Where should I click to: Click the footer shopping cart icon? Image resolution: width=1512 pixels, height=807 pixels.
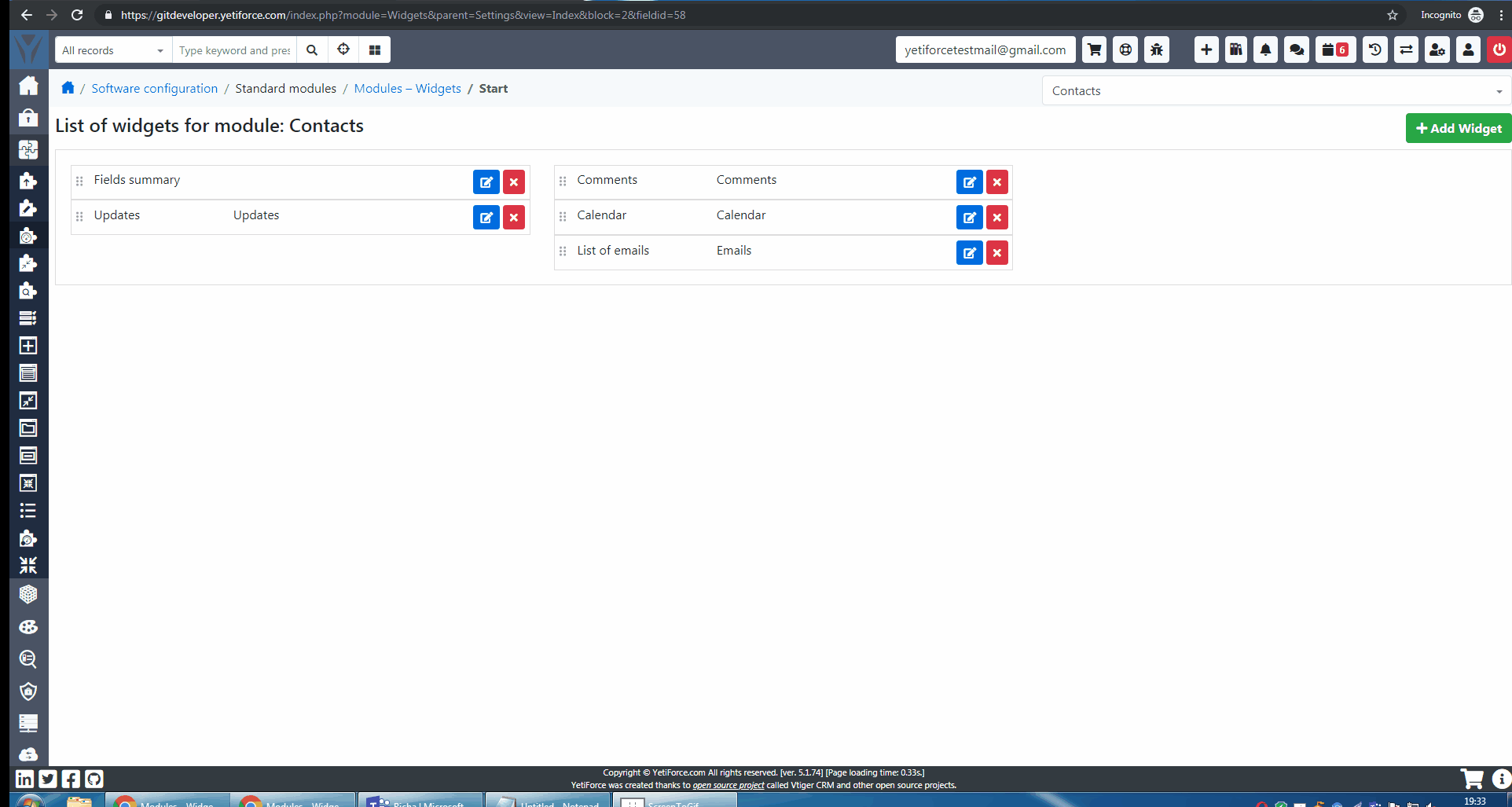1472,779
